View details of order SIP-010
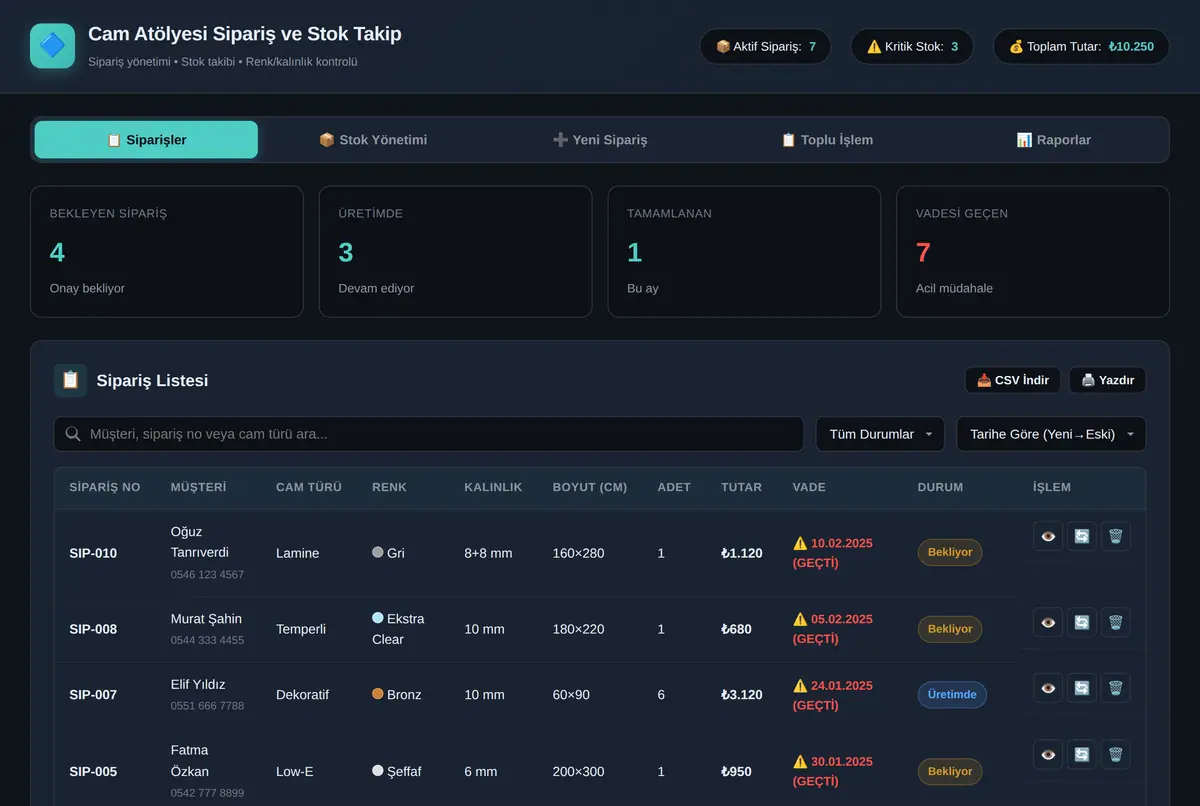The width and height of the screenshot is (1200, 806). (x=1048, y=536)
